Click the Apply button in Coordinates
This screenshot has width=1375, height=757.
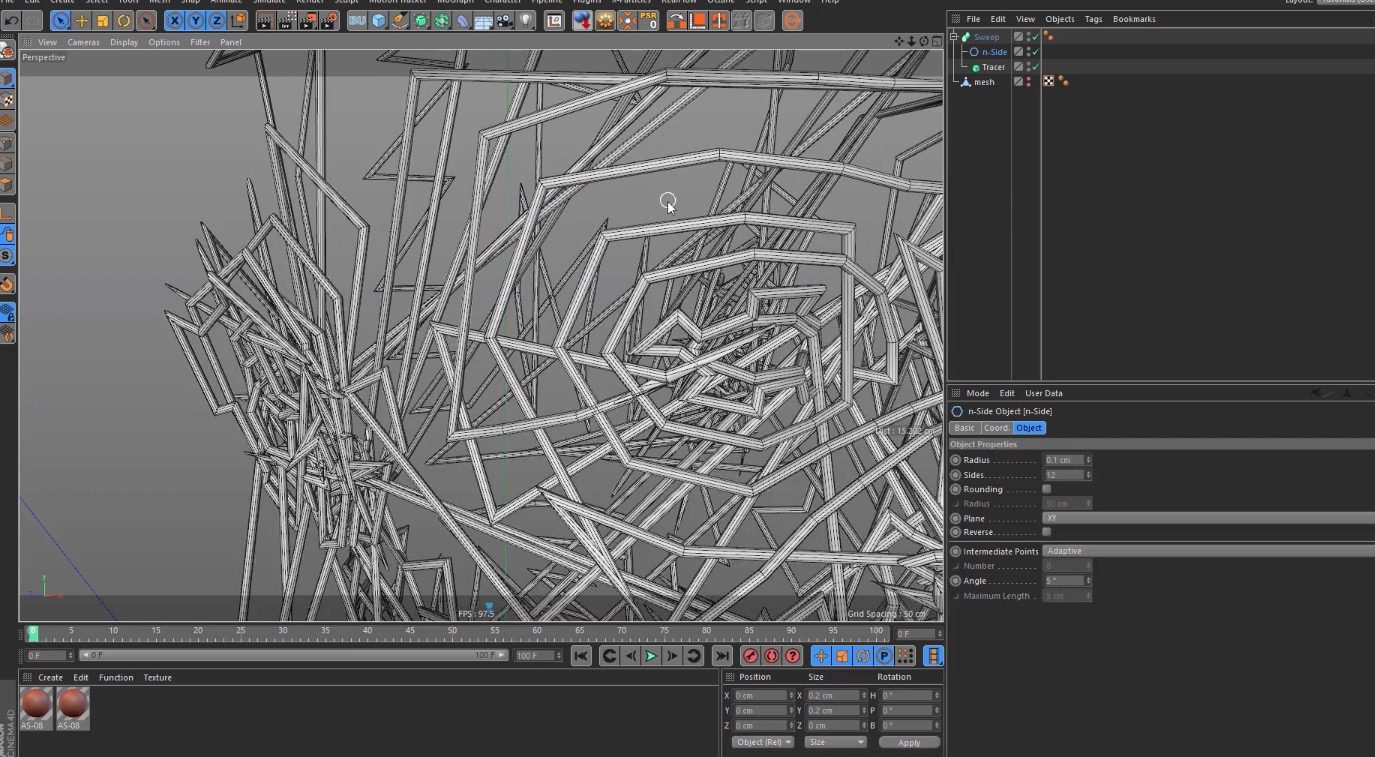tap(909, 743)
